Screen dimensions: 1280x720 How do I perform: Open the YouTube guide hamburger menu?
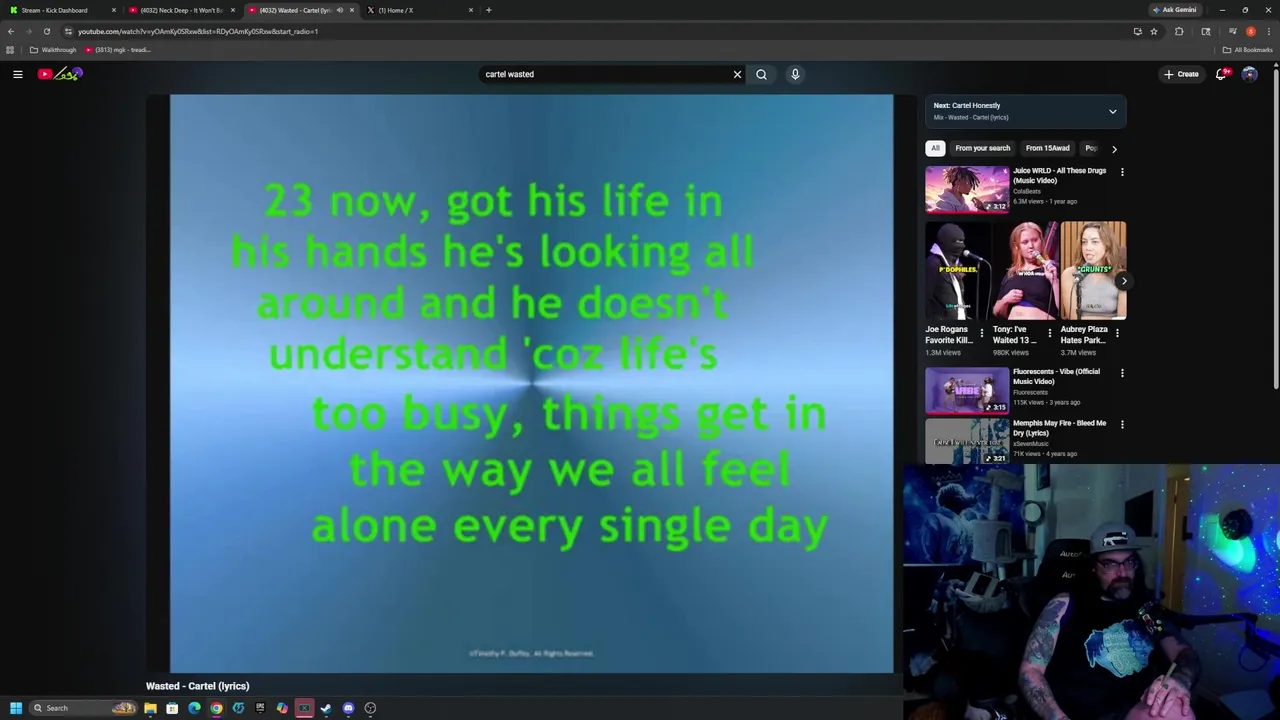pos(17,74)
